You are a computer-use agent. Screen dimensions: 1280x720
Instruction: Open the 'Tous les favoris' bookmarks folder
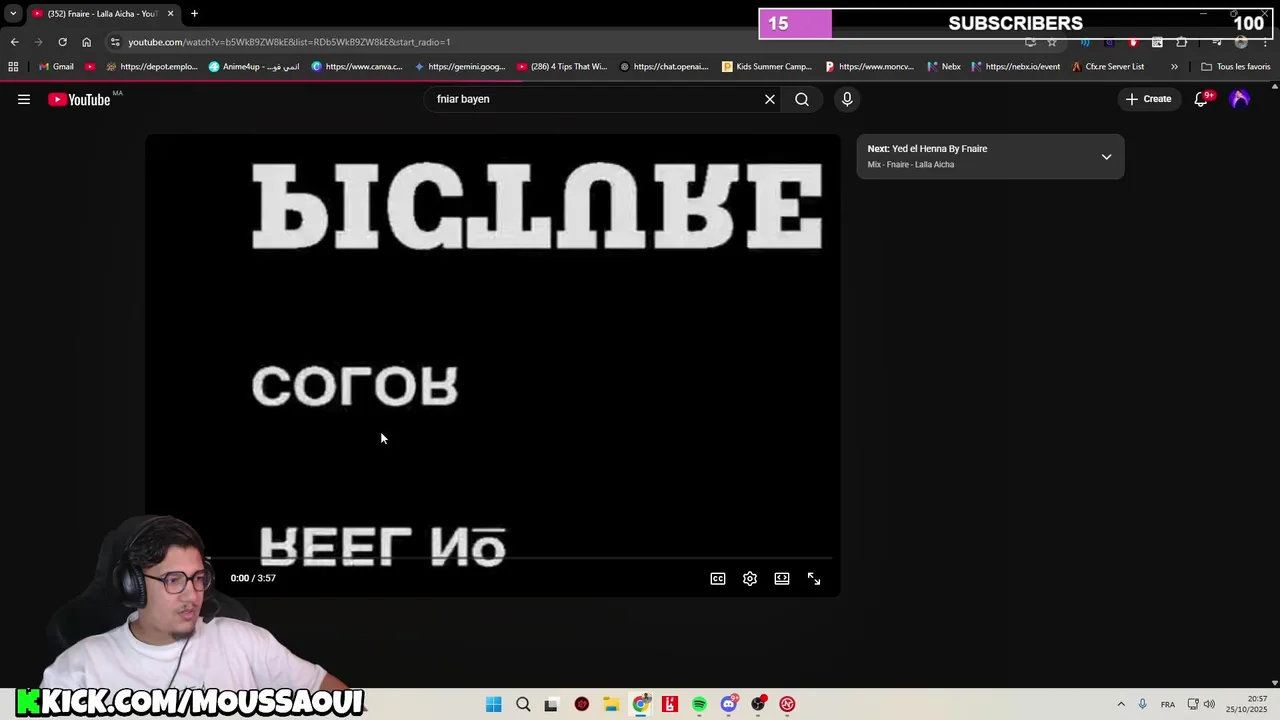1235,67
